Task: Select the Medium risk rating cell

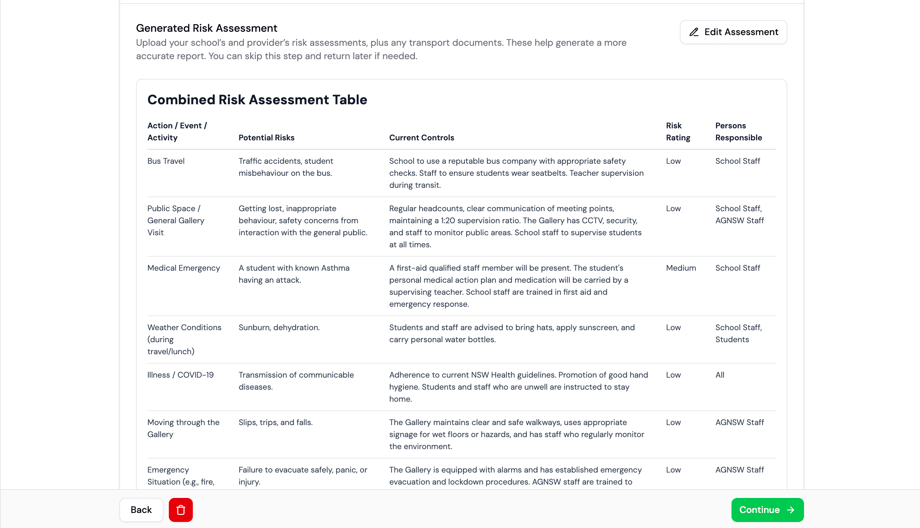Action: (x=681, y=268)
